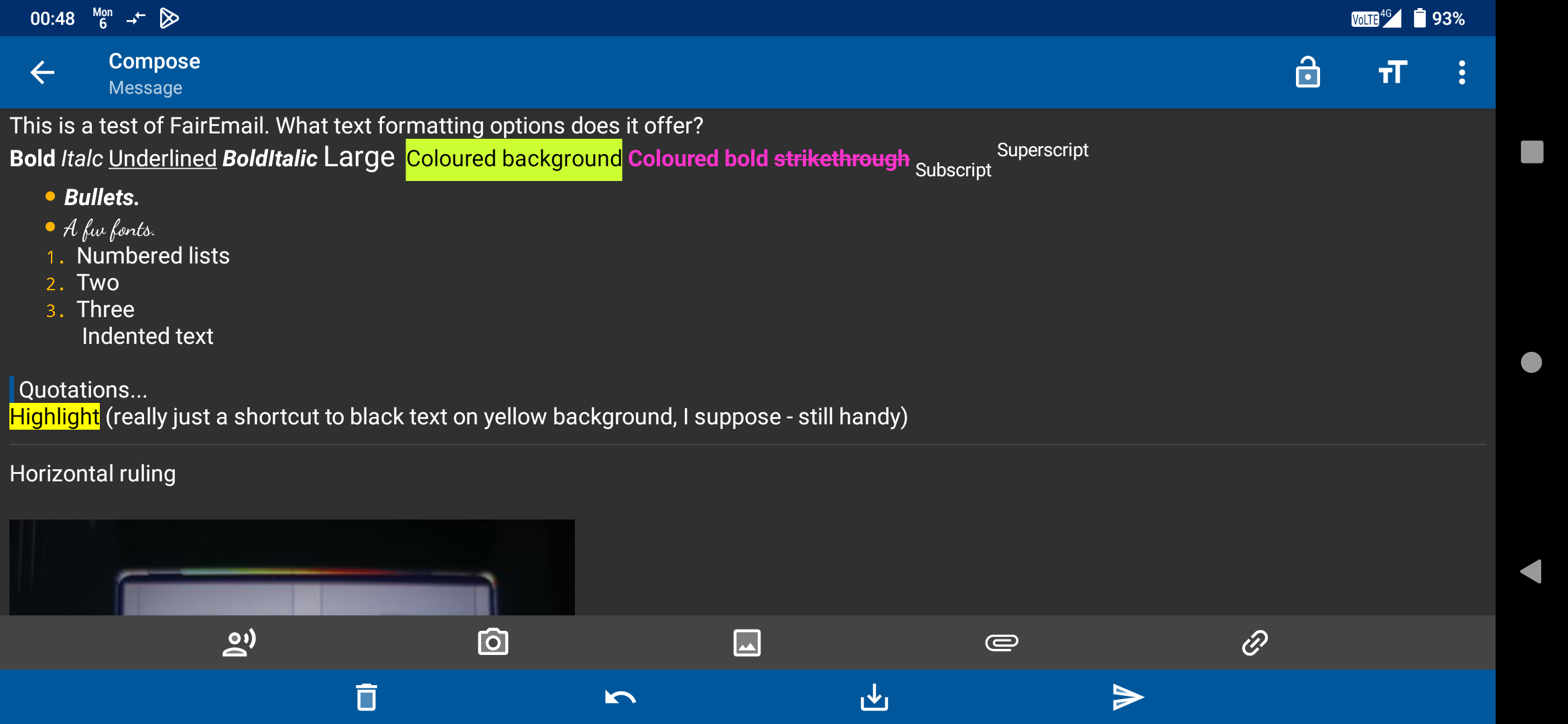
Task: Toggle the encryption padlock icon
Action: tap(1307, 72)
